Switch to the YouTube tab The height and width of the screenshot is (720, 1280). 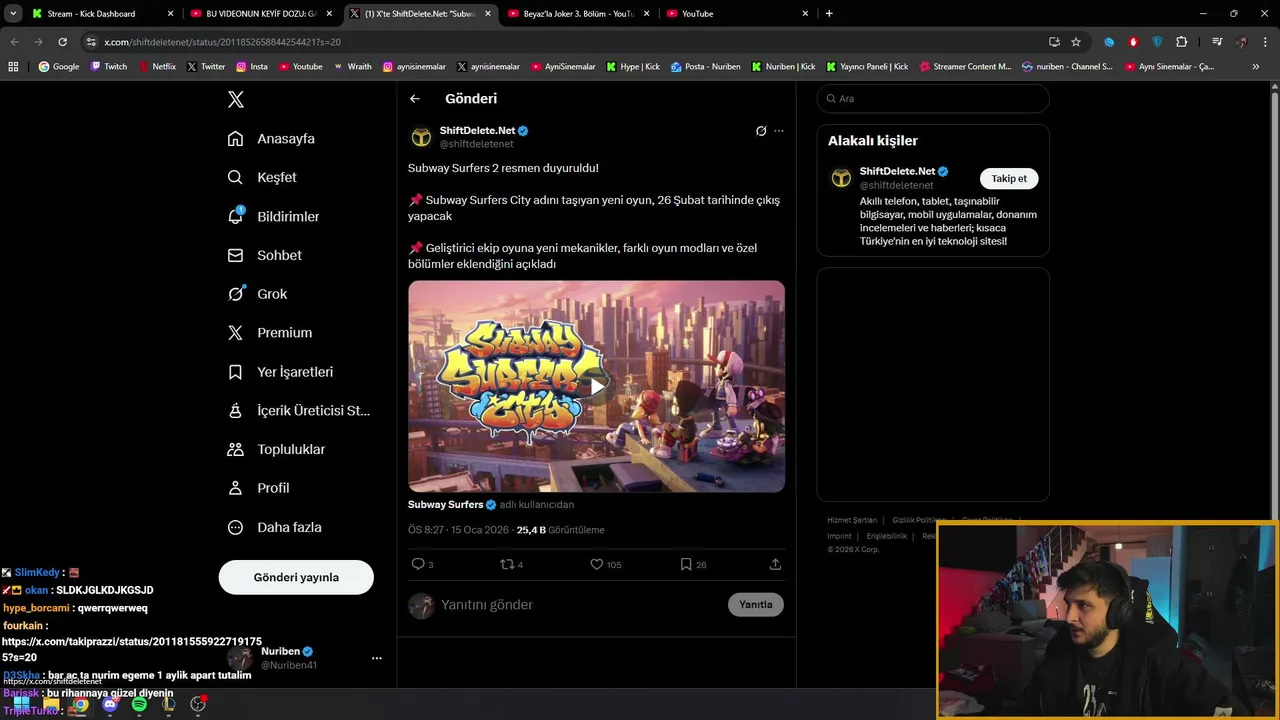[x=738, y=14]
